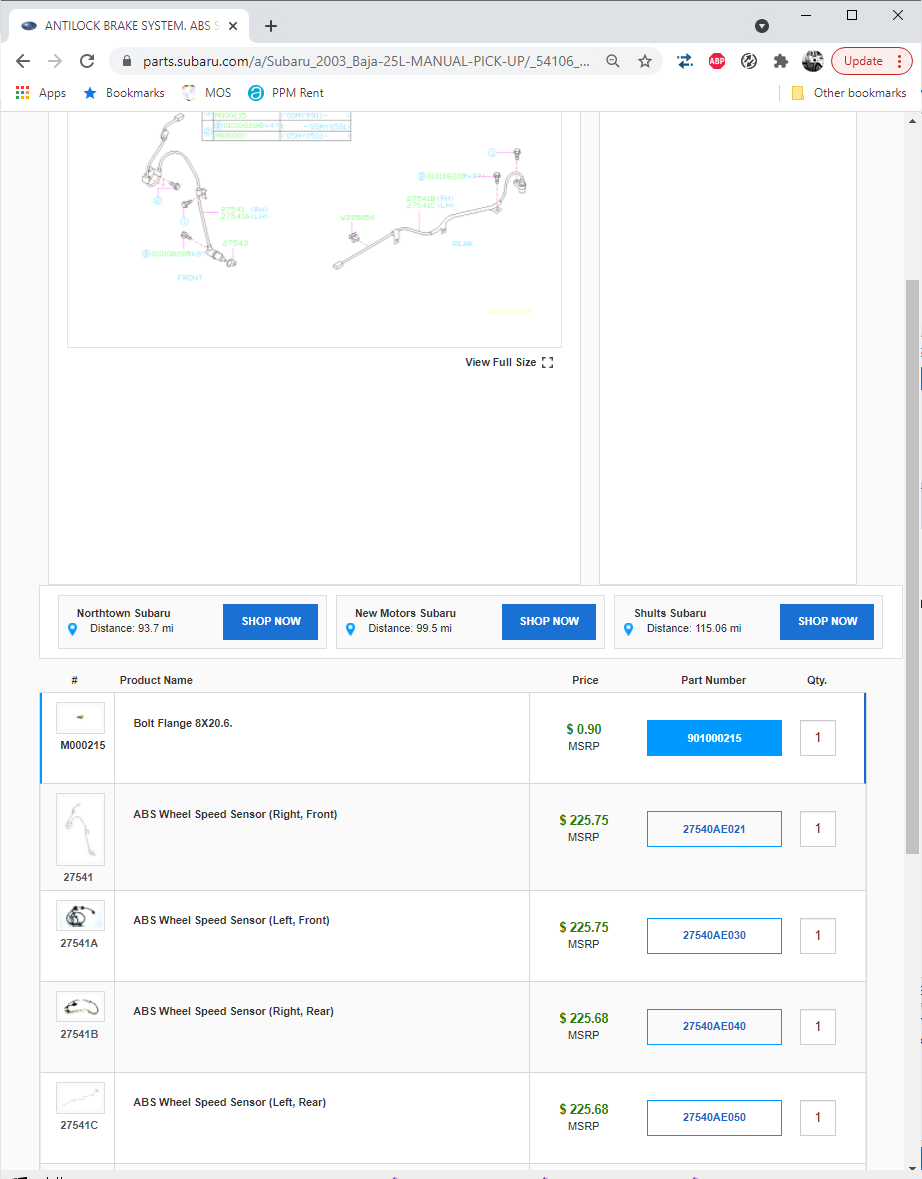The height and width of the screenshot is (1179, 922).
Task: Shop now at Shults Subaru
Action: [x=827, y=622]
